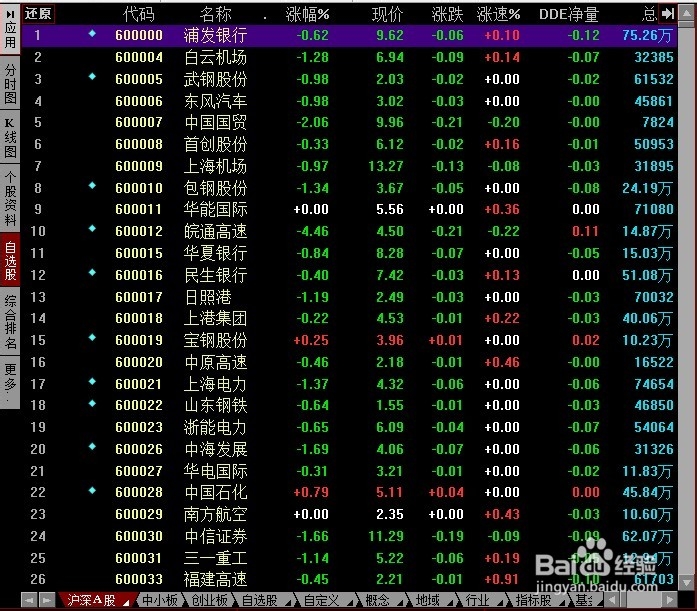
Task: Open the 行业 bottom tab dropdown
Action: click(500, 603)
